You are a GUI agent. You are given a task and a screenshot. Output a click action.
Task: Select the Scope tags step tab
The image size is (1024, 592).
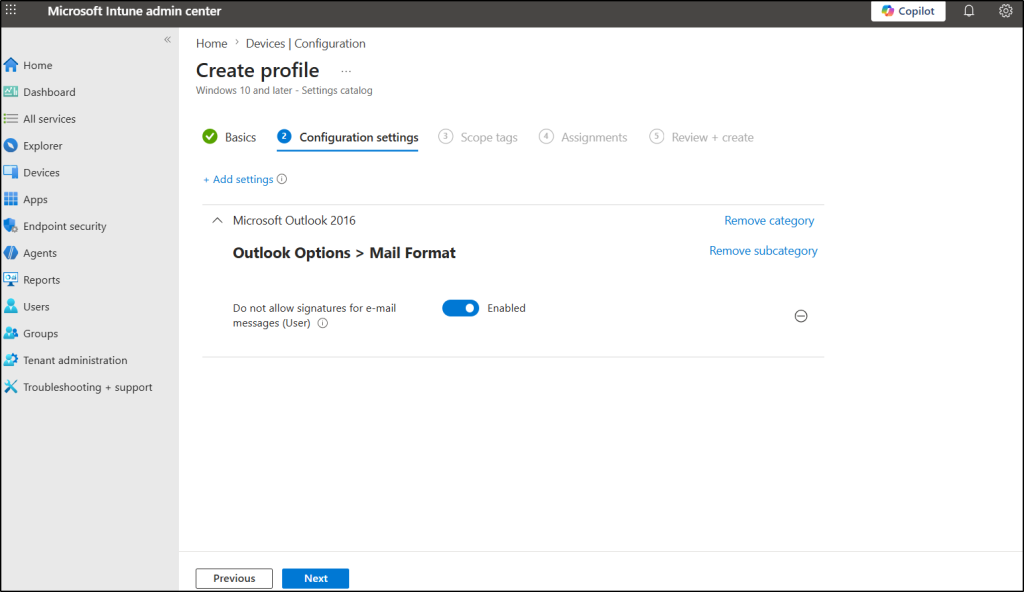(x=478, y=137)
